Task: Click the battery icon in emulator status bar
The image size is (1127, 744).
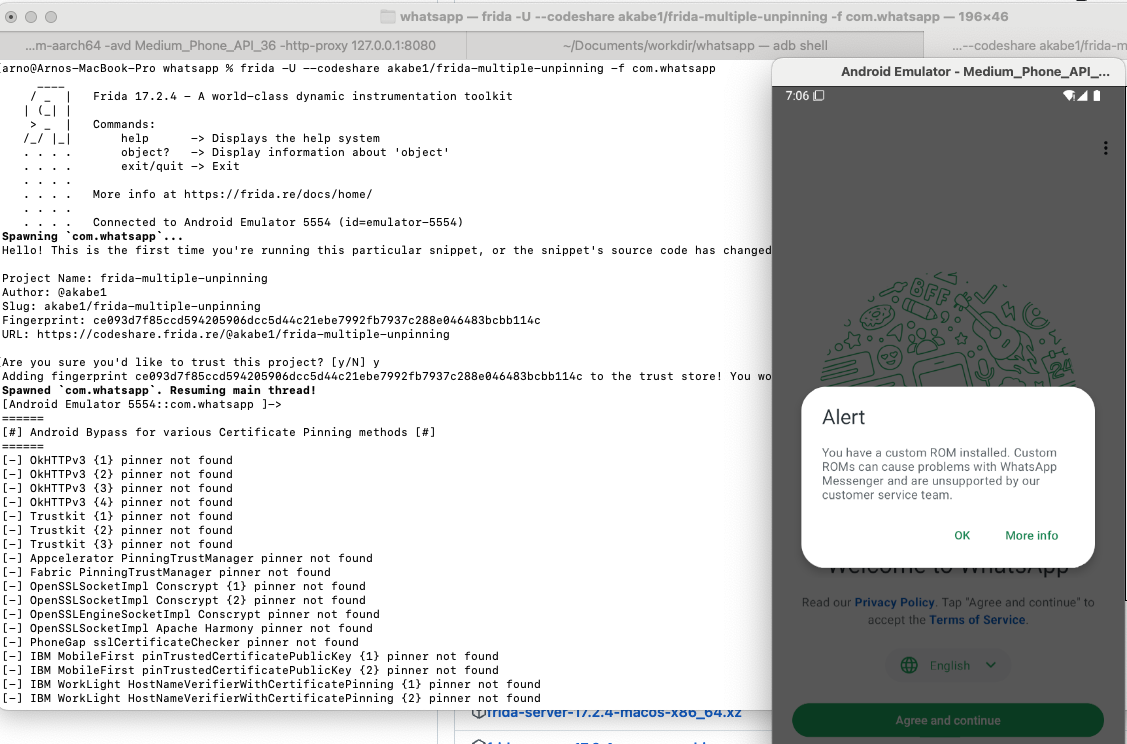Action: pos(1097,96)
